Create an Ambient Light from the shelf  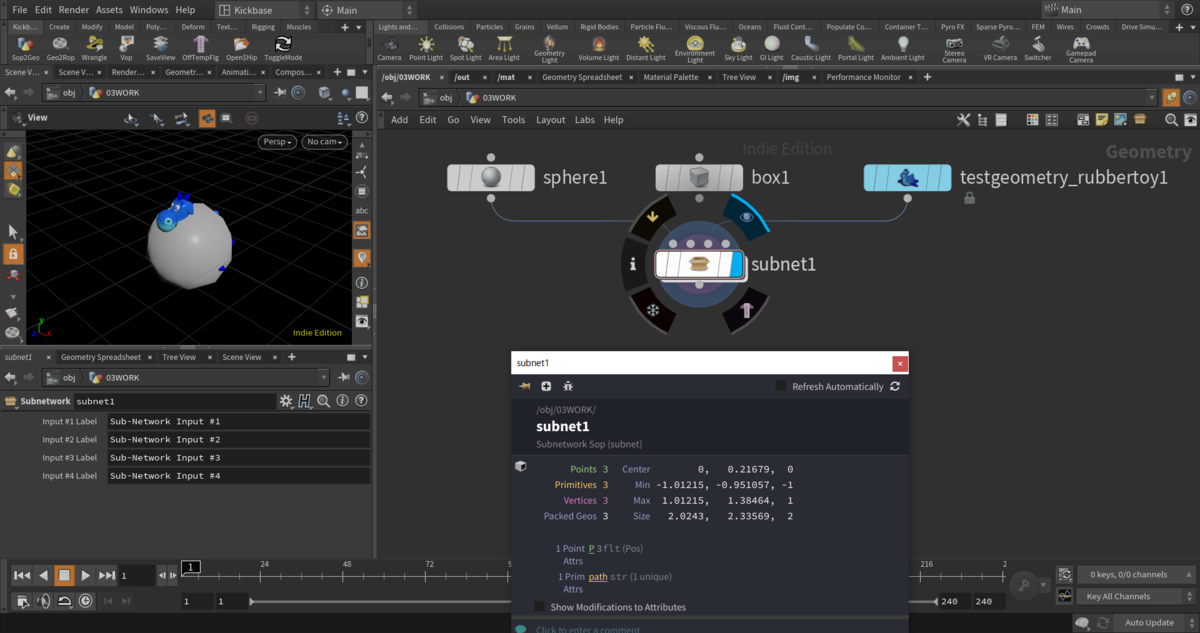click(x=903, y=48)
